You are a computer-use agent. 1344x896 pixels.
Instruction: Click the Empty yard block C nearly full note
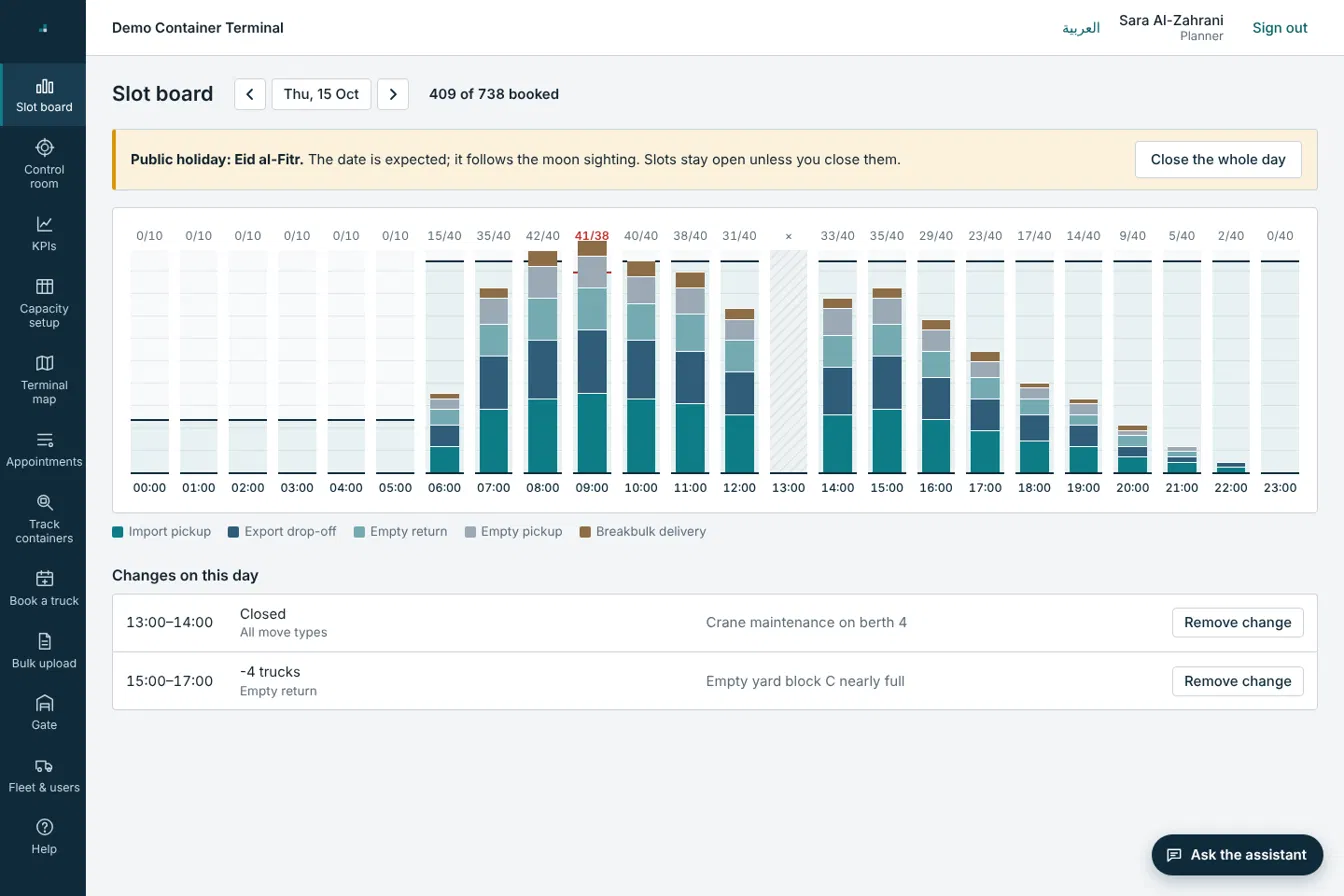click(x=805, y=681)
